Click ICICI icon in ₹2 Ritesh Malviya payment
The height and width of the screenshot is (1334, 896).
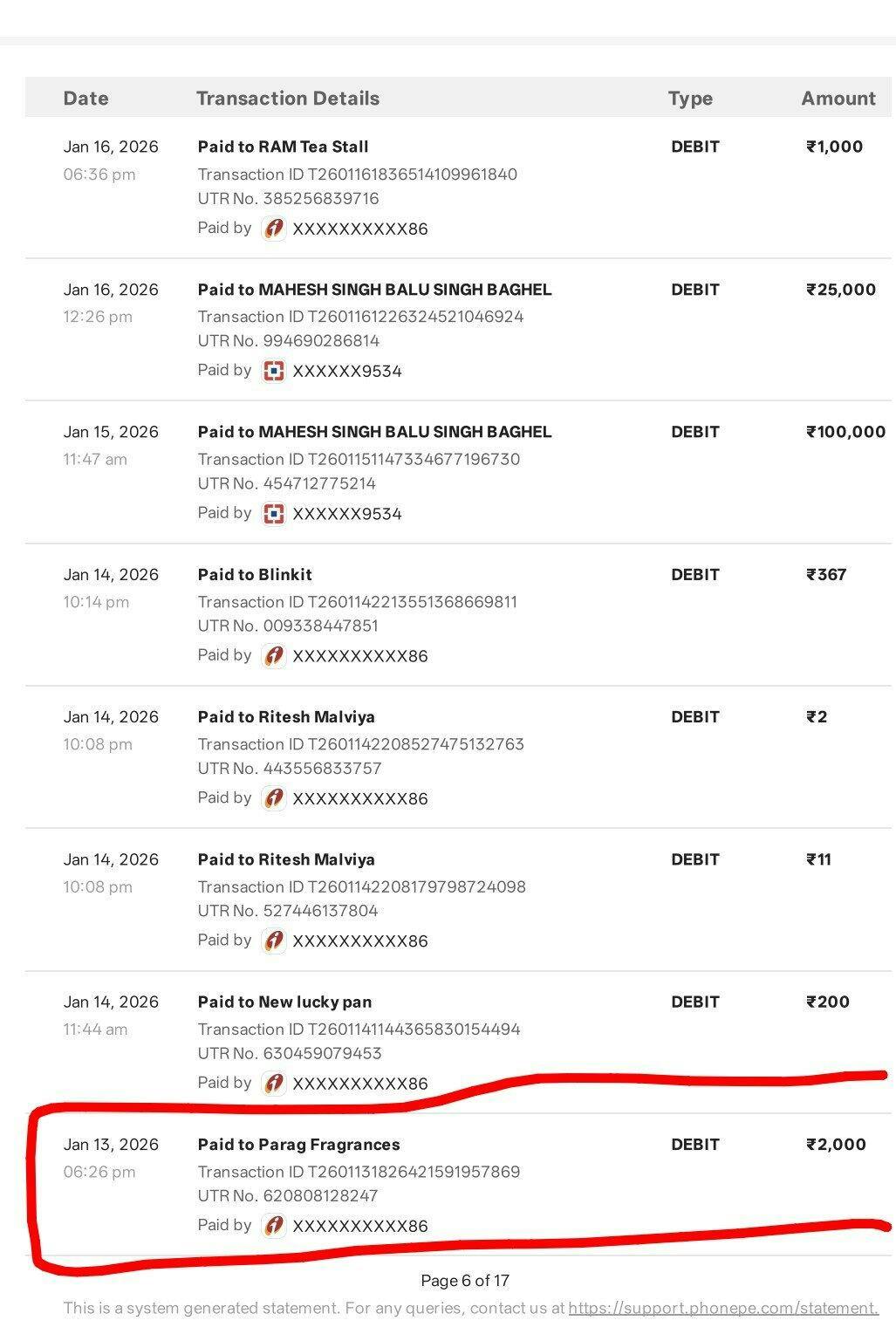(274, 798)
